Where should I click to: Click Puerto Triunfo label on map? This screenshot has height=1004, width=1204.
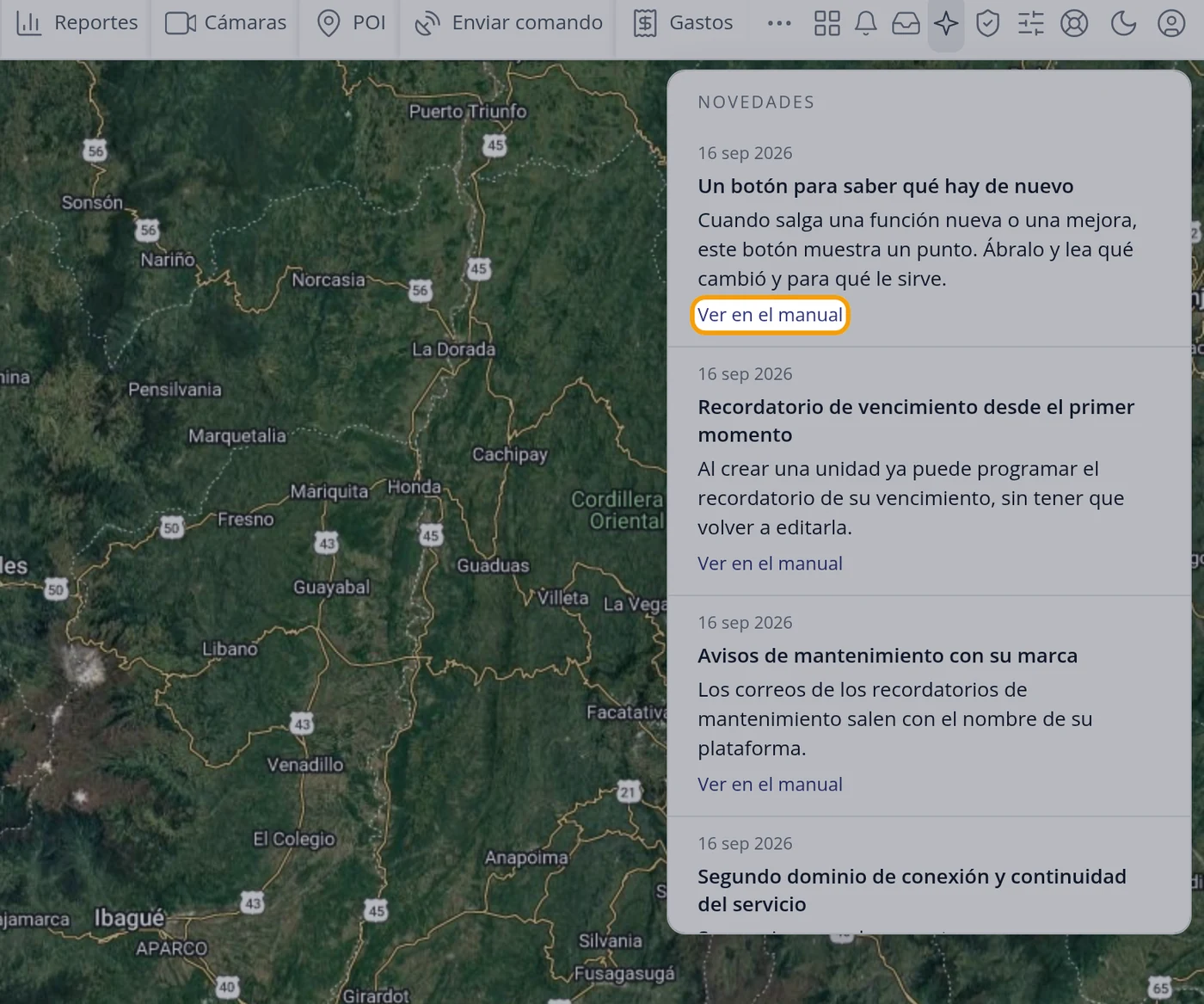click(x=467, y=111)
